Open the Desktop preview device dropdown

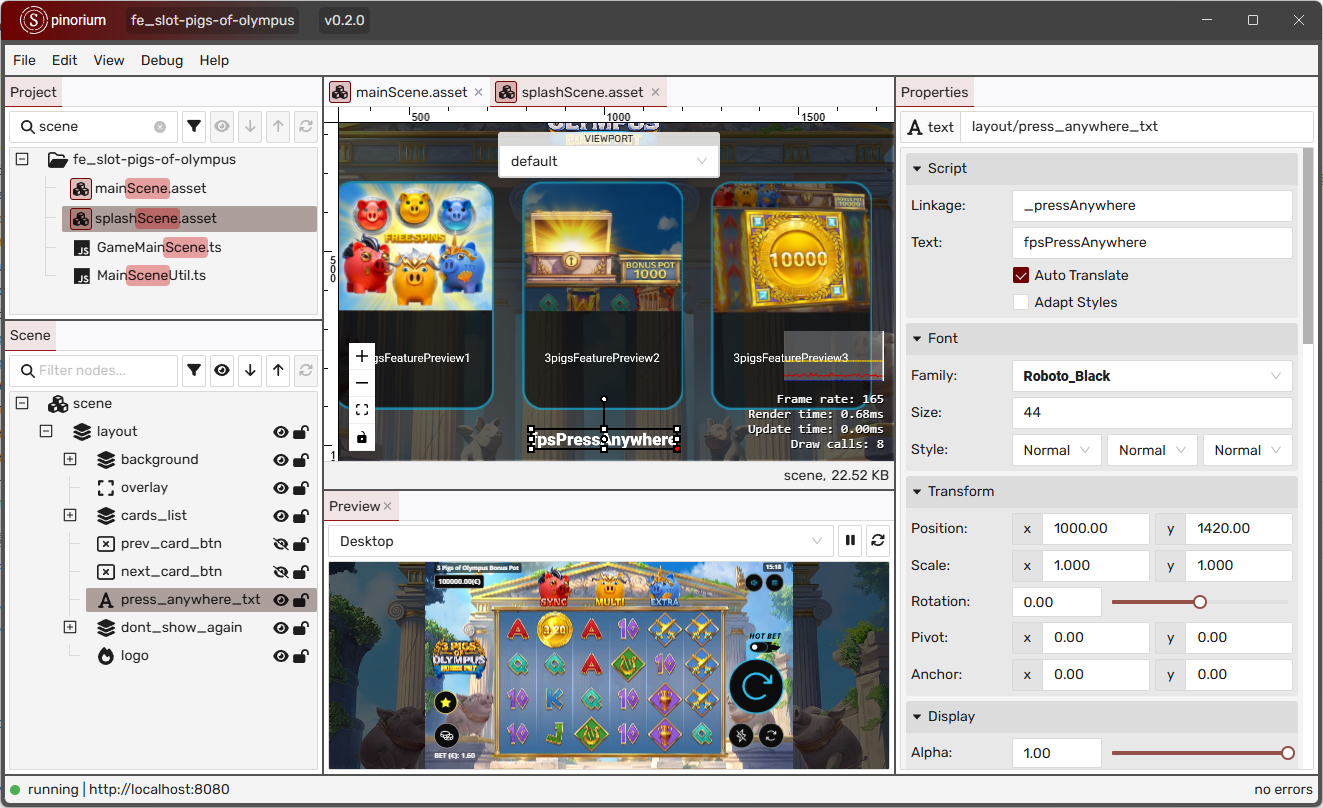(x=580, y=541)
